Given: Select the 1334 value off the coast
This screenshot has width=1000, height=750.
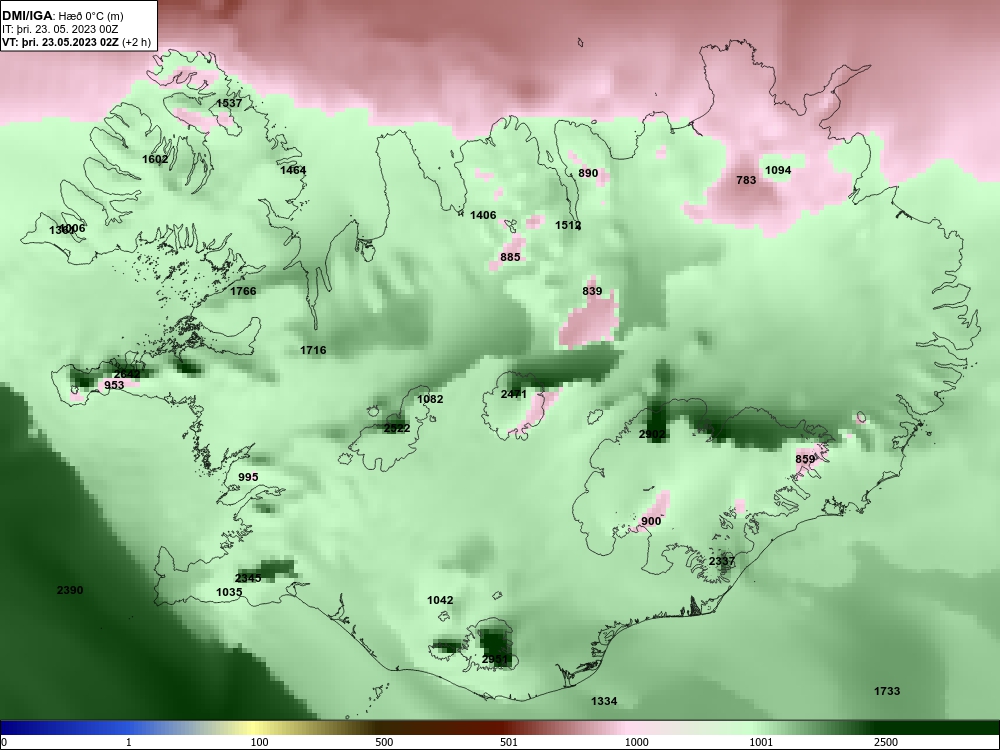Looking at the screenshot, I should coord(604,701).
